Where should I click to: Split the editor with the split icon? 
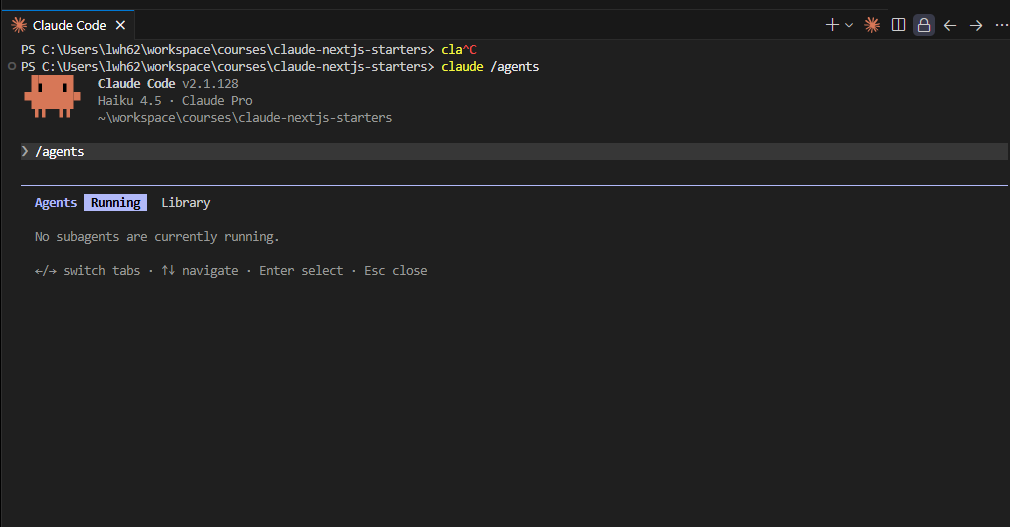[x=898, y=25]
